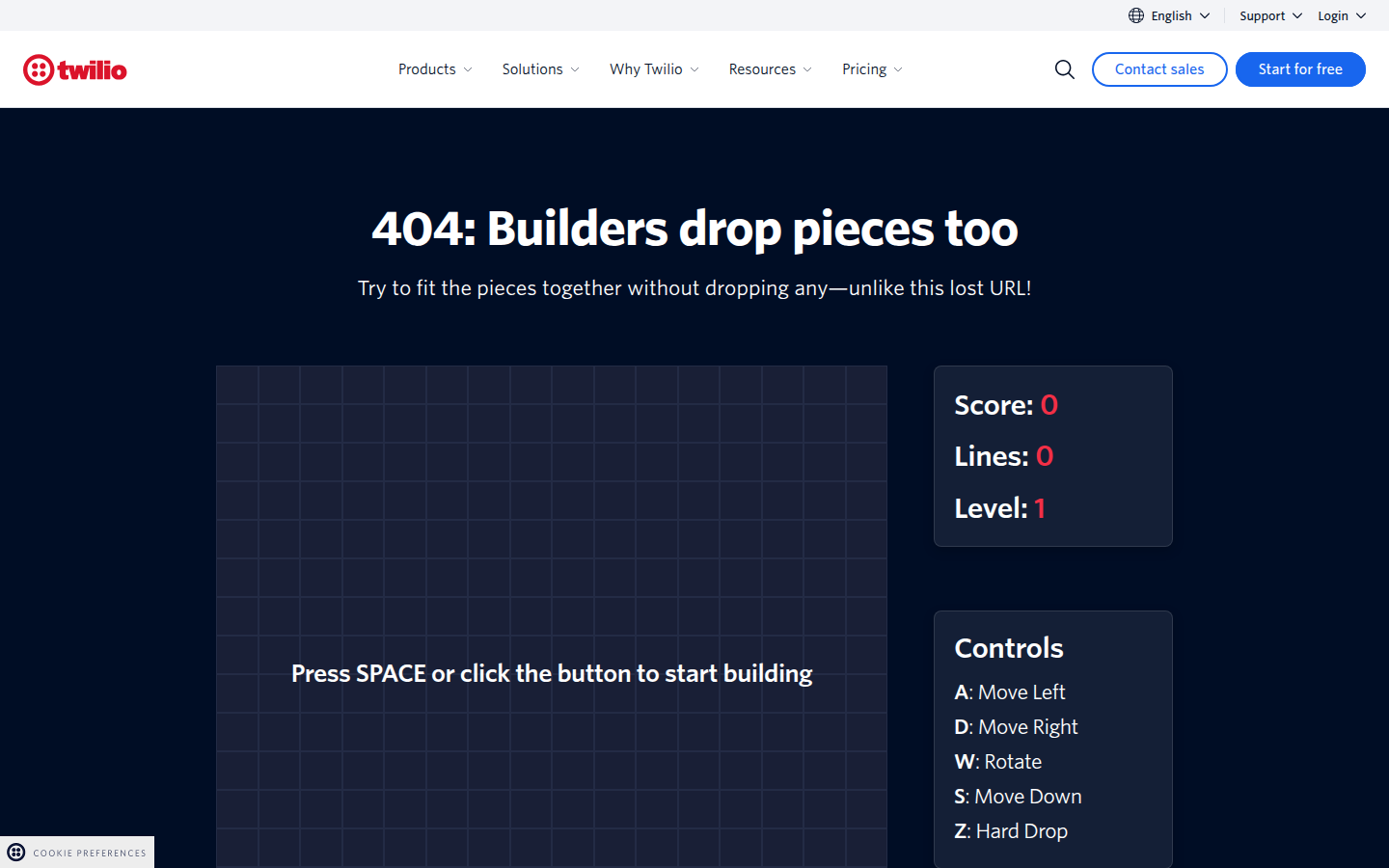The height and width of the screenshot is (868, 1389).
Task: Click the Twilio logo icon
Action: tap(39, 69)
